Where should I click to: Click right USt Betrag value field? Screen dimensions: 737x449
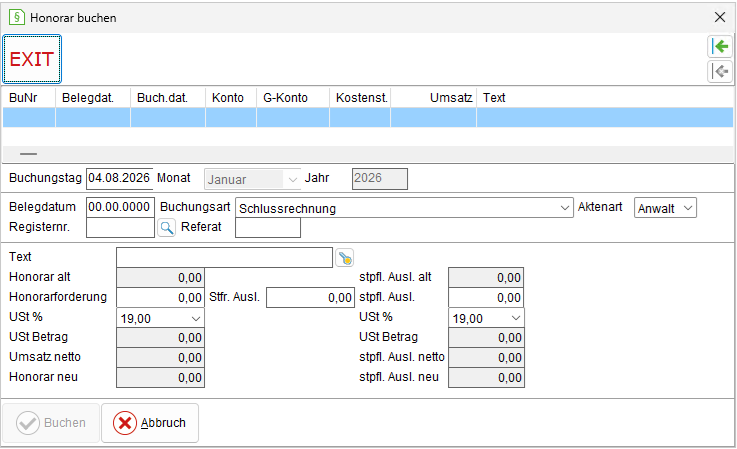[x=486, y=338]
